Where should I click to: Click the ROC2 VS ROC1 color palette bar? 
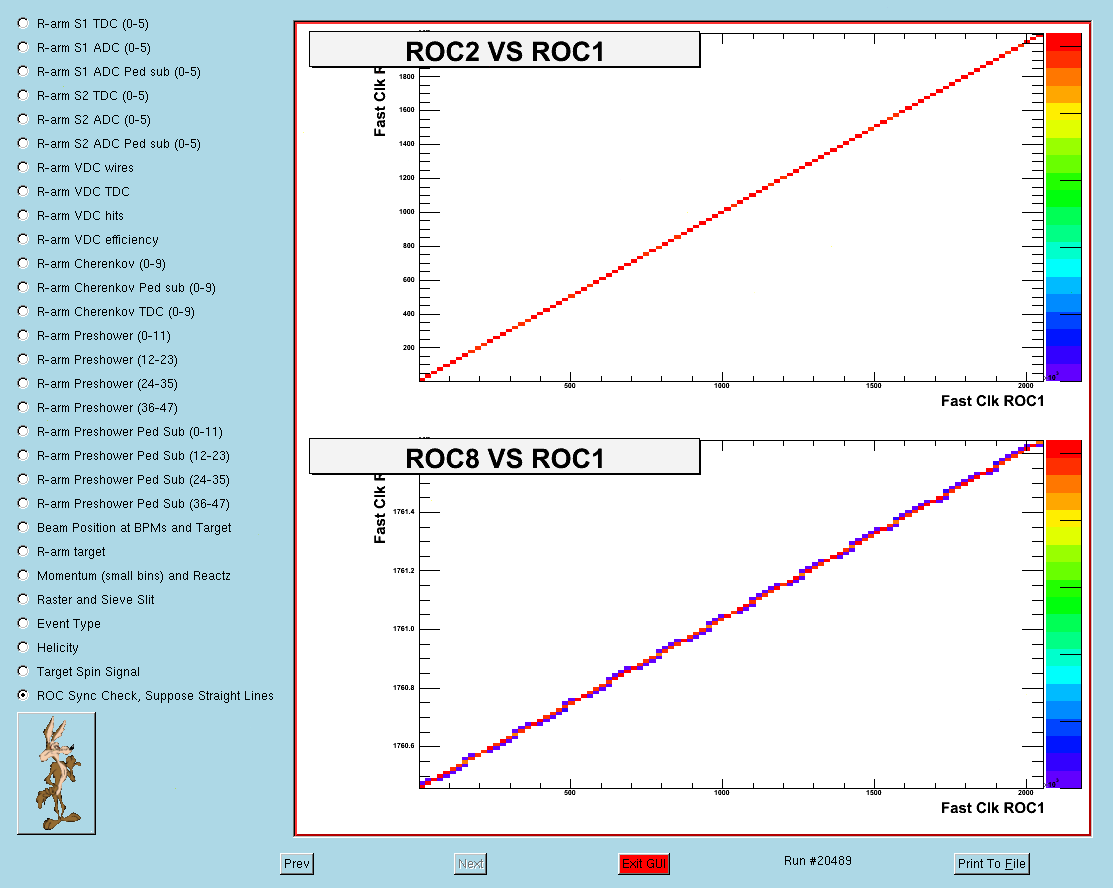1063,207
